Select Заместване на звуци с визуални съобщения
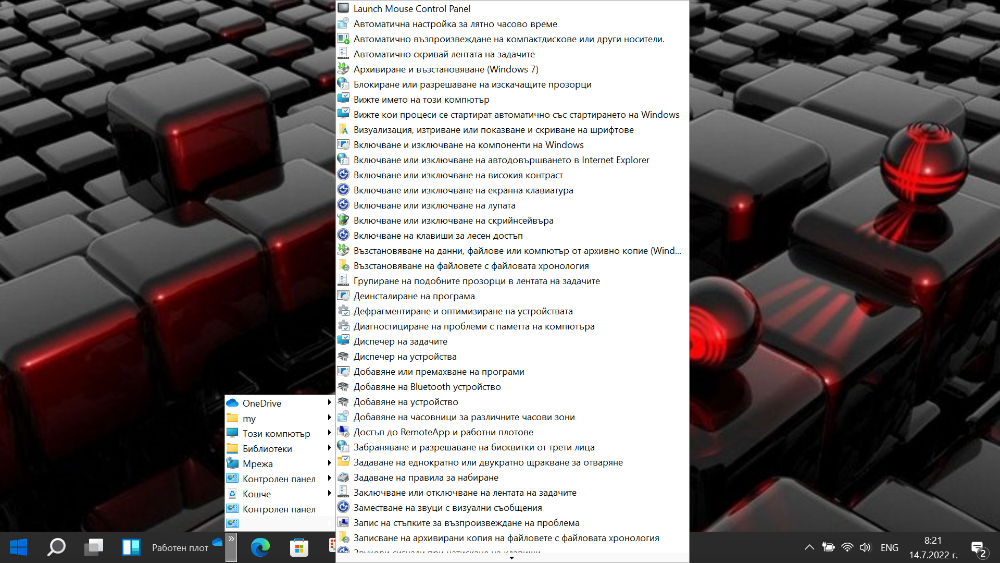Viewport: 1000px width, 563px height. pos(513,508)
